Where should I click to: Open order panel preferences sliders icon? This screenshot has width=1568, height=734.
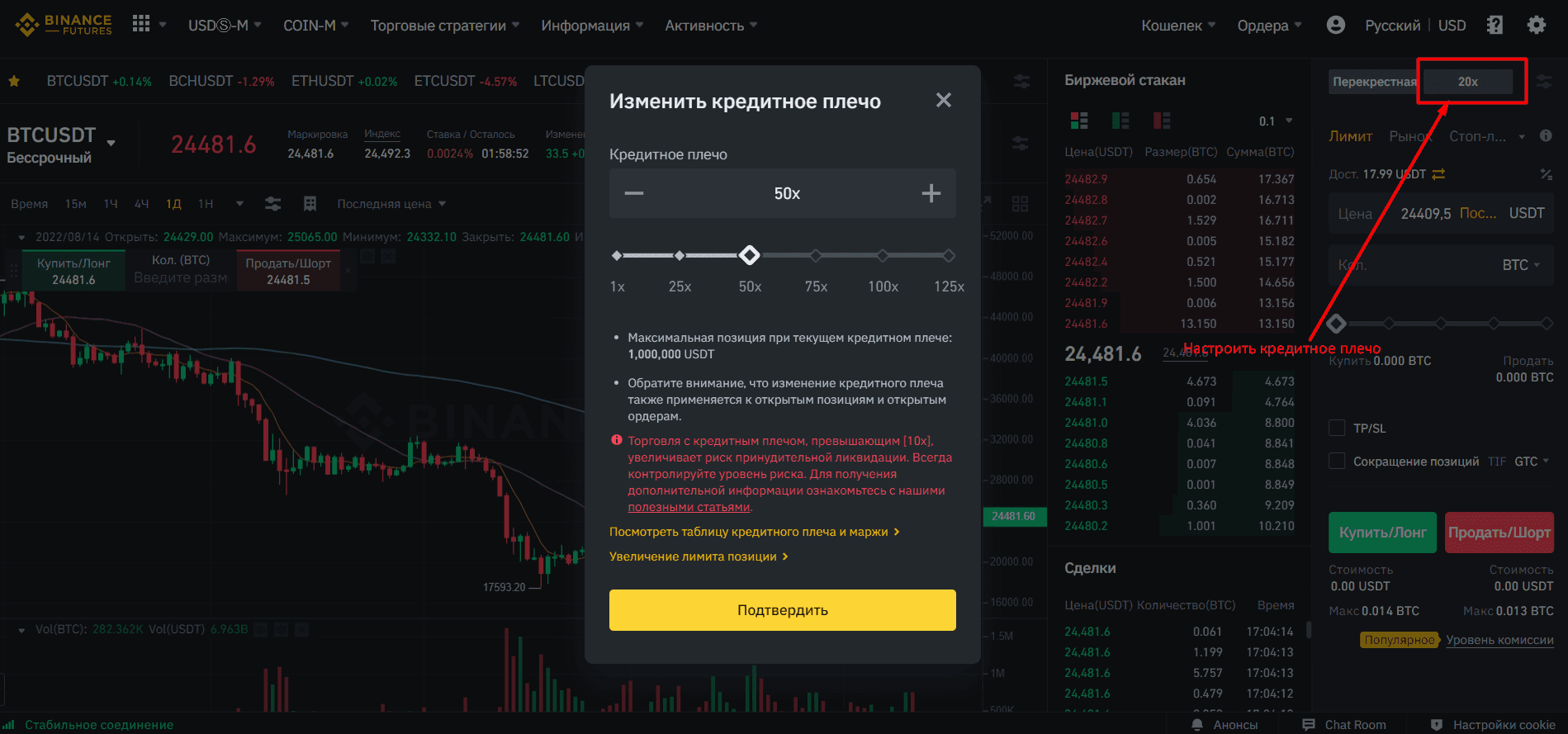click(x=1544, y=81)
